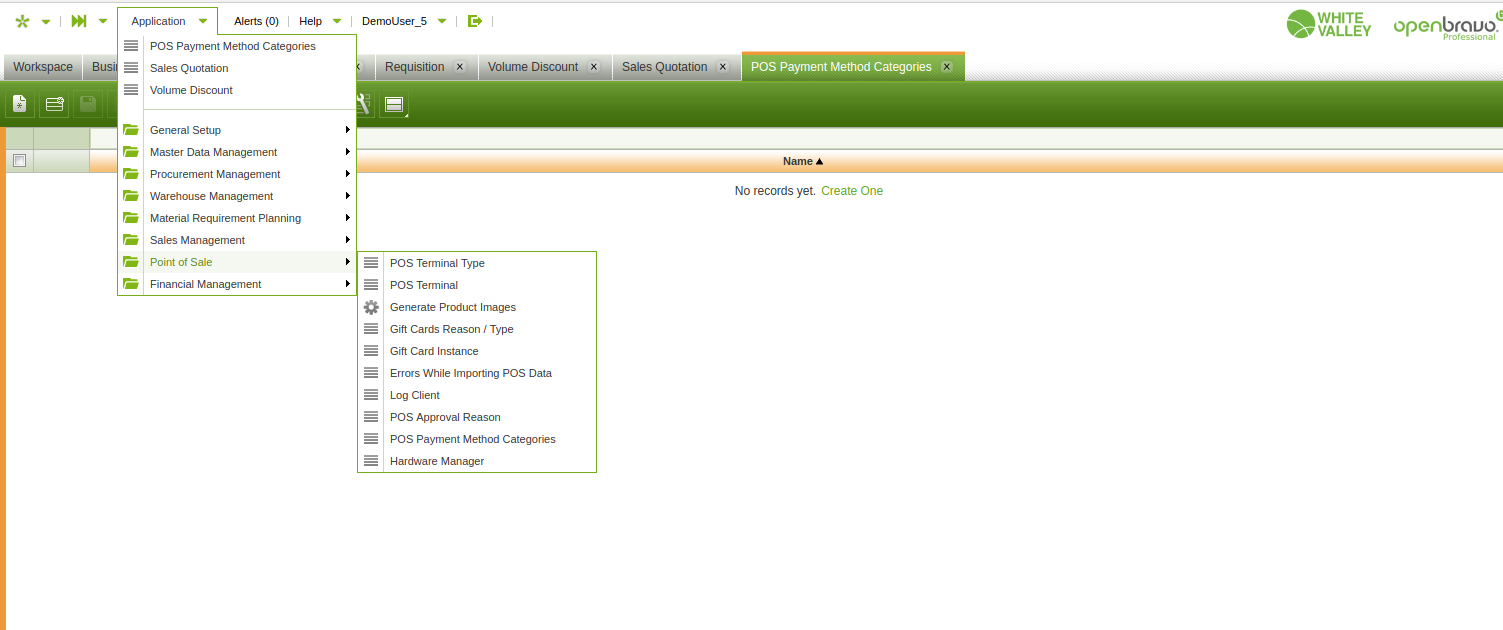
Task: Collapse the Application menu button
Action: coord(167,21)
